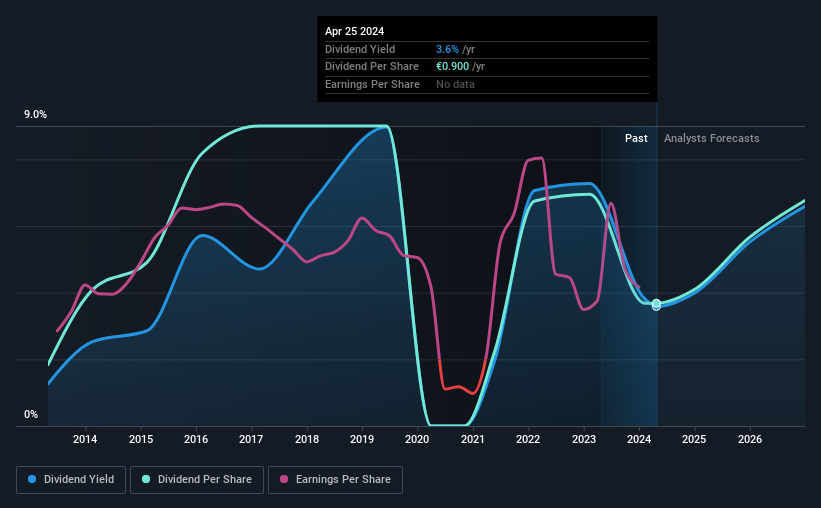Viewport: 821px width, 508px height.
Task: Click the 2025 x-axis label
Action: point(694,439)
